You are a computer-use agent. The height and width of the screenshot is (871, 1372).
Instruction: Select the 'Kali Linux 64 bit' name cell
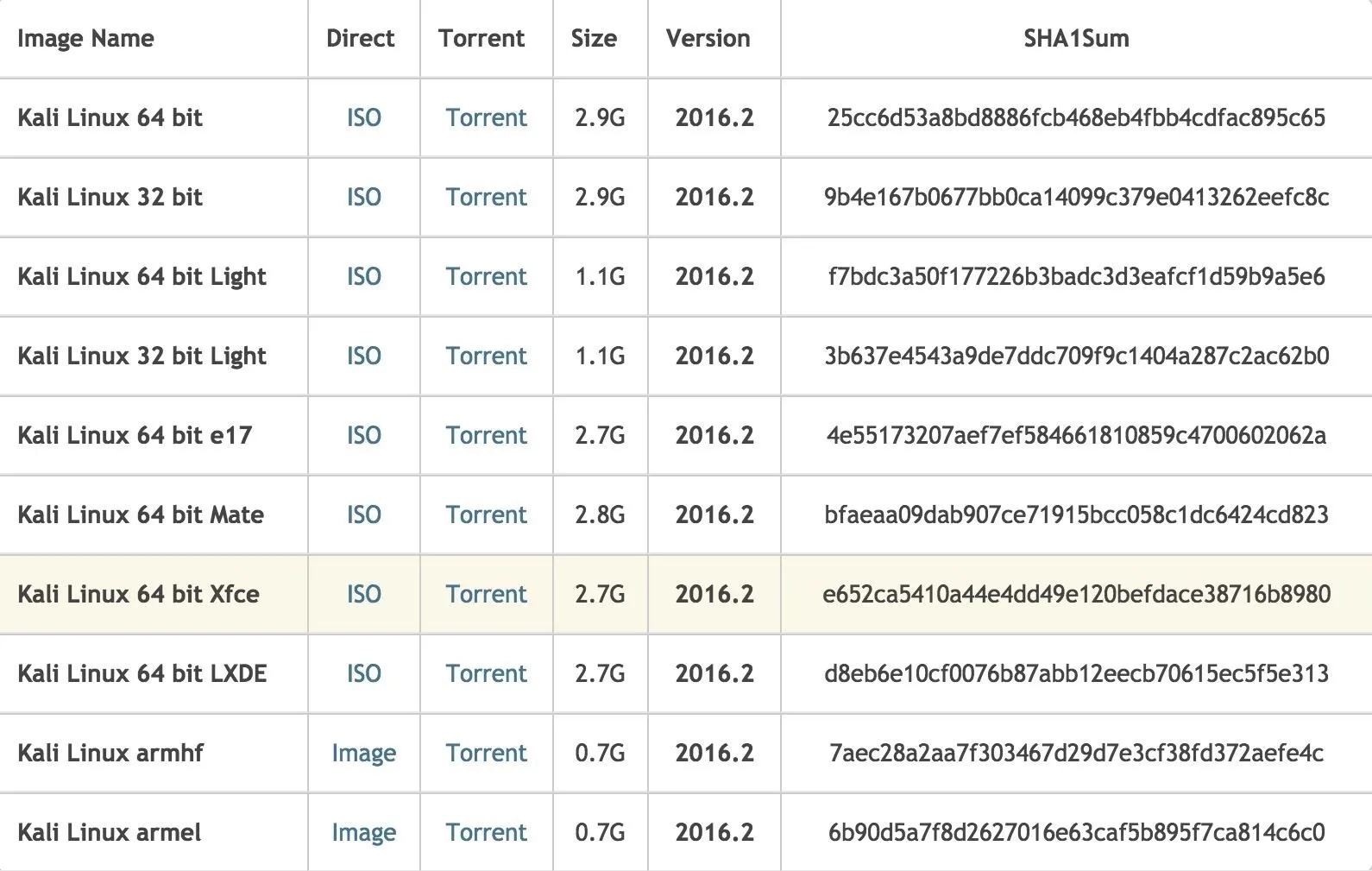(x=110, y=117)
